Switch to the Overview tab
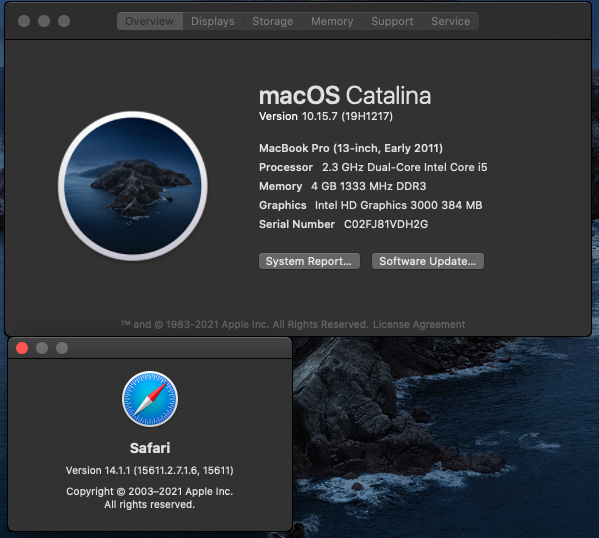This screenshot has height=538, width=599. (x=150, y=21)
